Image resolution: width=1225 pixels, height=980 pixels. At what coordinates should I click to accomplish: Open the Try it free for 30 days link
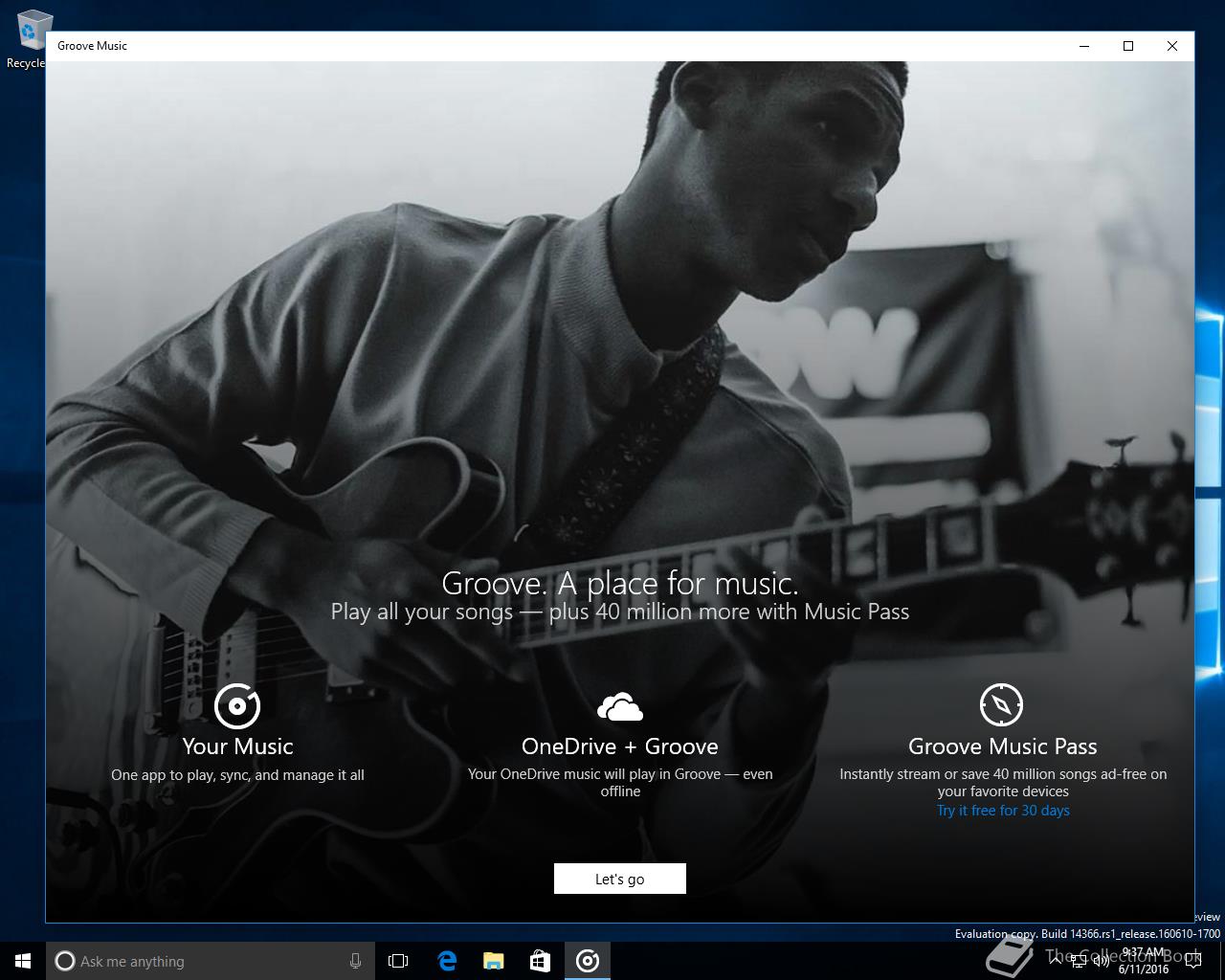click(x=1003, y=811)
